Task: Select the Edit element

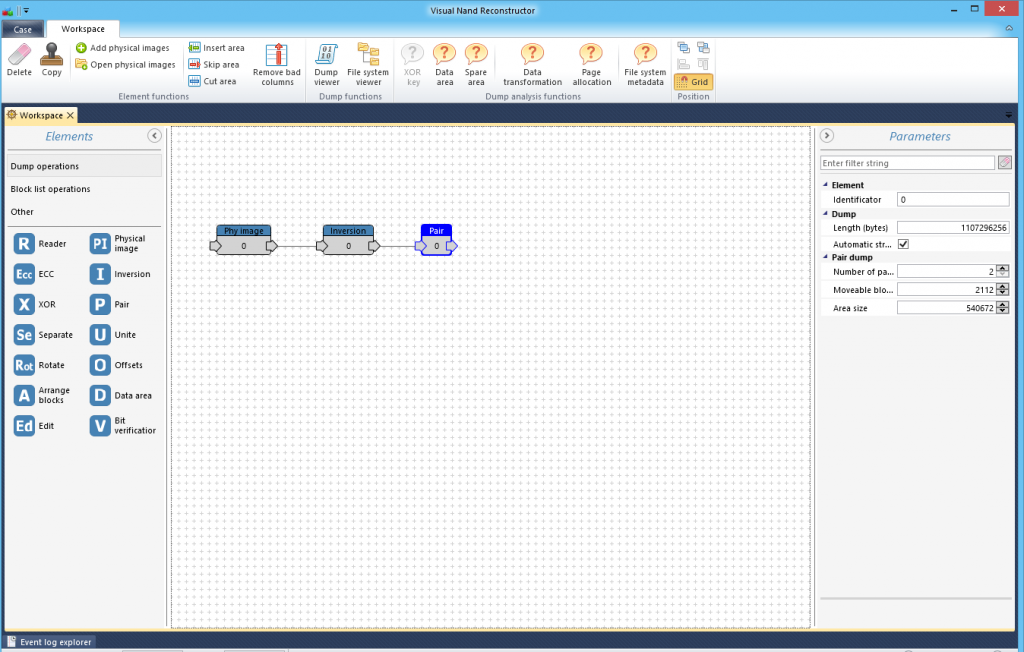Action: coord(35,426)
